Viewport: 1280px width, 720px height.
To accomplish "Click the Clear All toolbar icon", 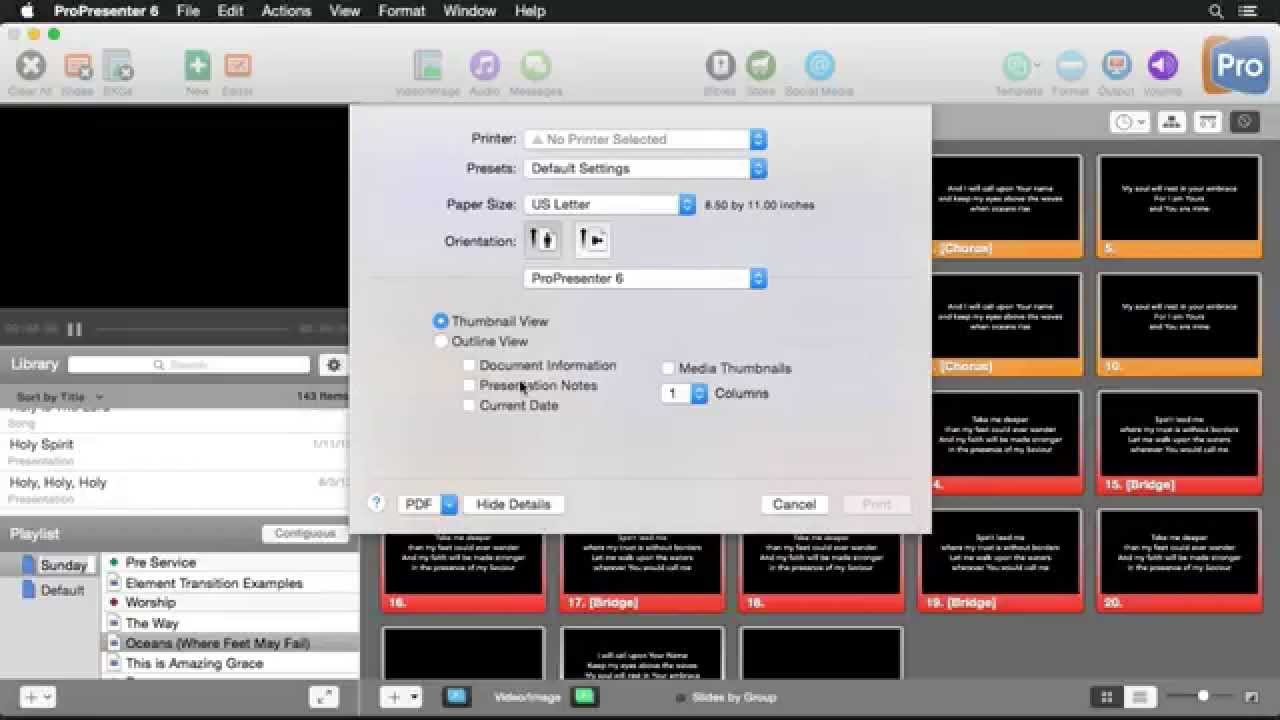I will point(31,66).
